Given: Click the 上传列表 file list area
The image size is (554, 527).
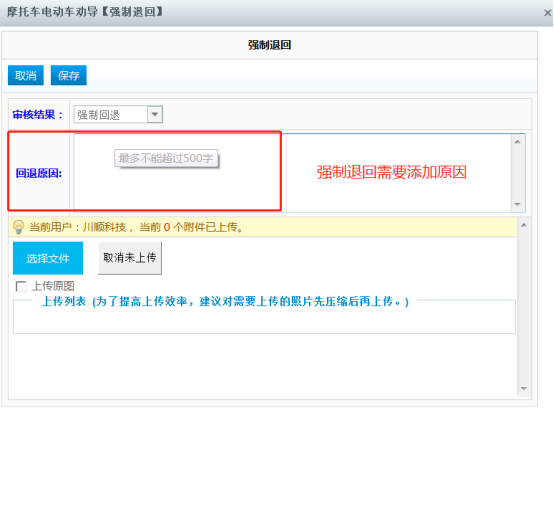Looking at the screenshot, I should coord(264,316).
